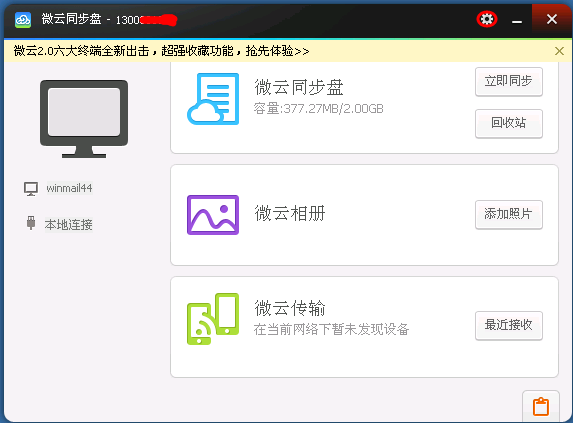Screen dimensions: 573x423
Task: Click the 最近接收 button
Action: click(509, 325)
